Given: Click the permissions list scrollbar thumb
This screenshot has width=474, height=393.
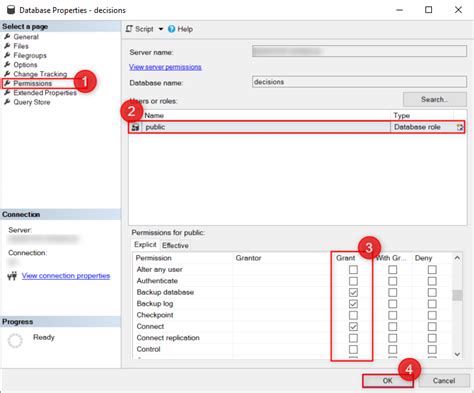Looking at the screenshot, I should (457, 295).
